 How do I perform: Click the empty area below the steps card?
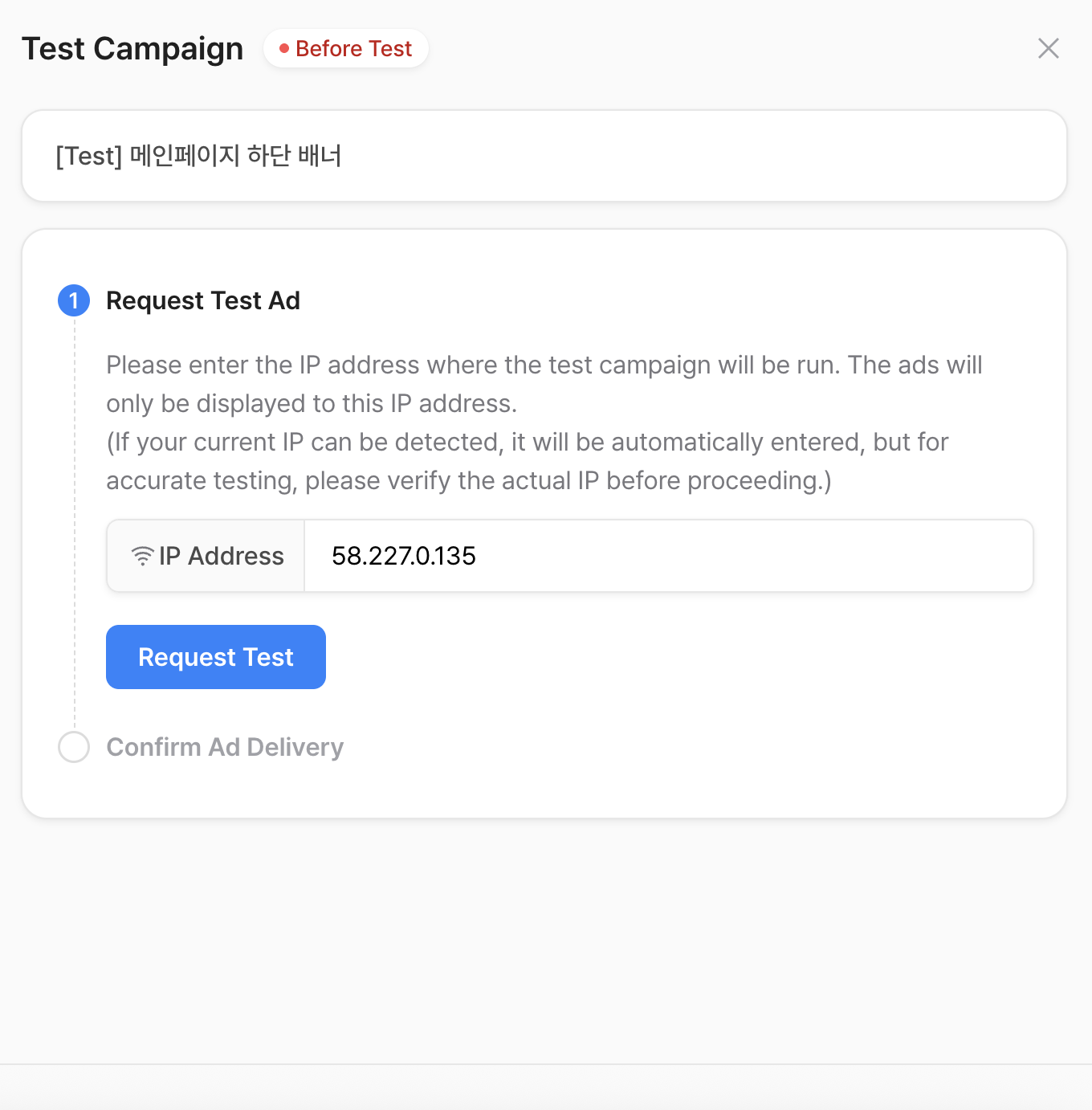[546, 940]
